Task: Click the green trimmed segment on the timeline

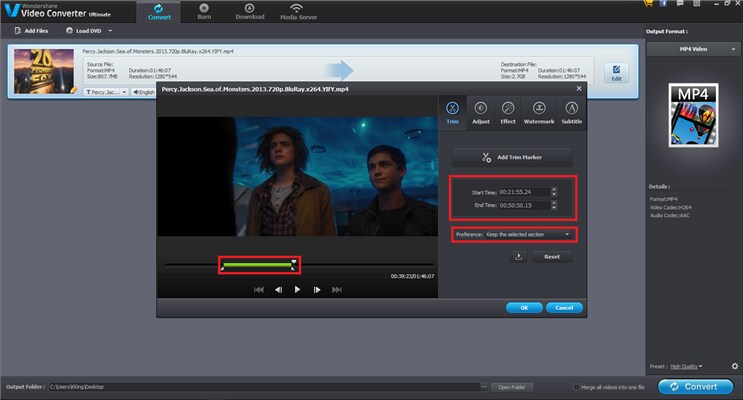Action: click(x=257, y=265)
